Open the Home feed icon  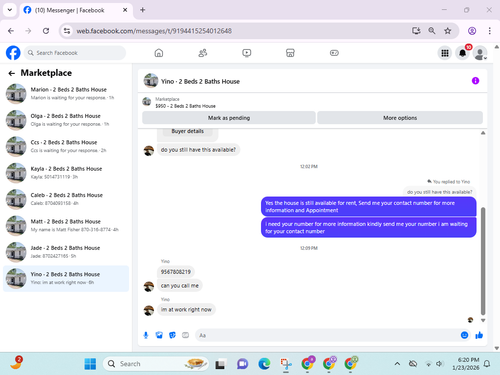159,53
